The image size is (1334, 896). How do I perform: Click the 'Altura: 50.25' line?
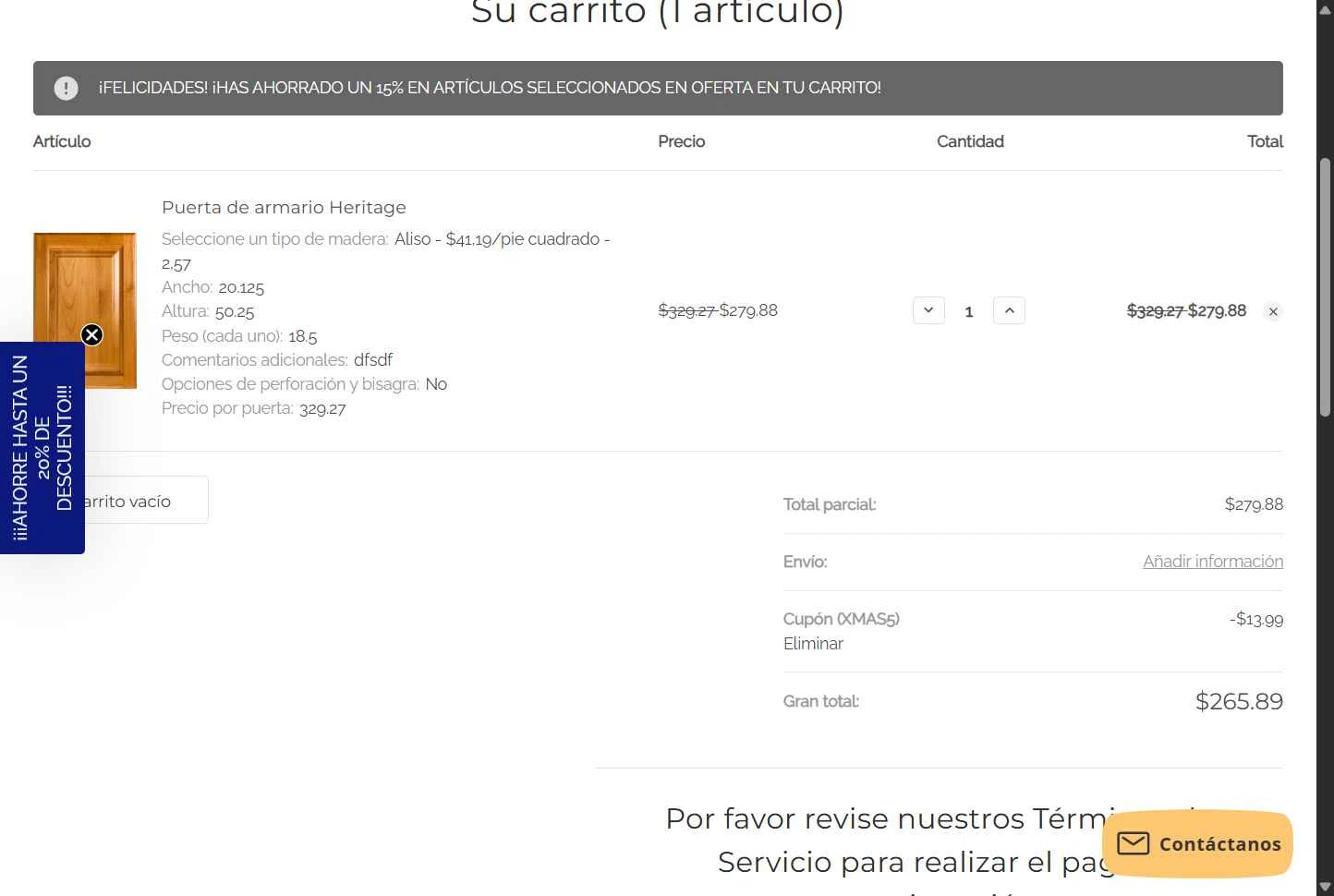208,311
